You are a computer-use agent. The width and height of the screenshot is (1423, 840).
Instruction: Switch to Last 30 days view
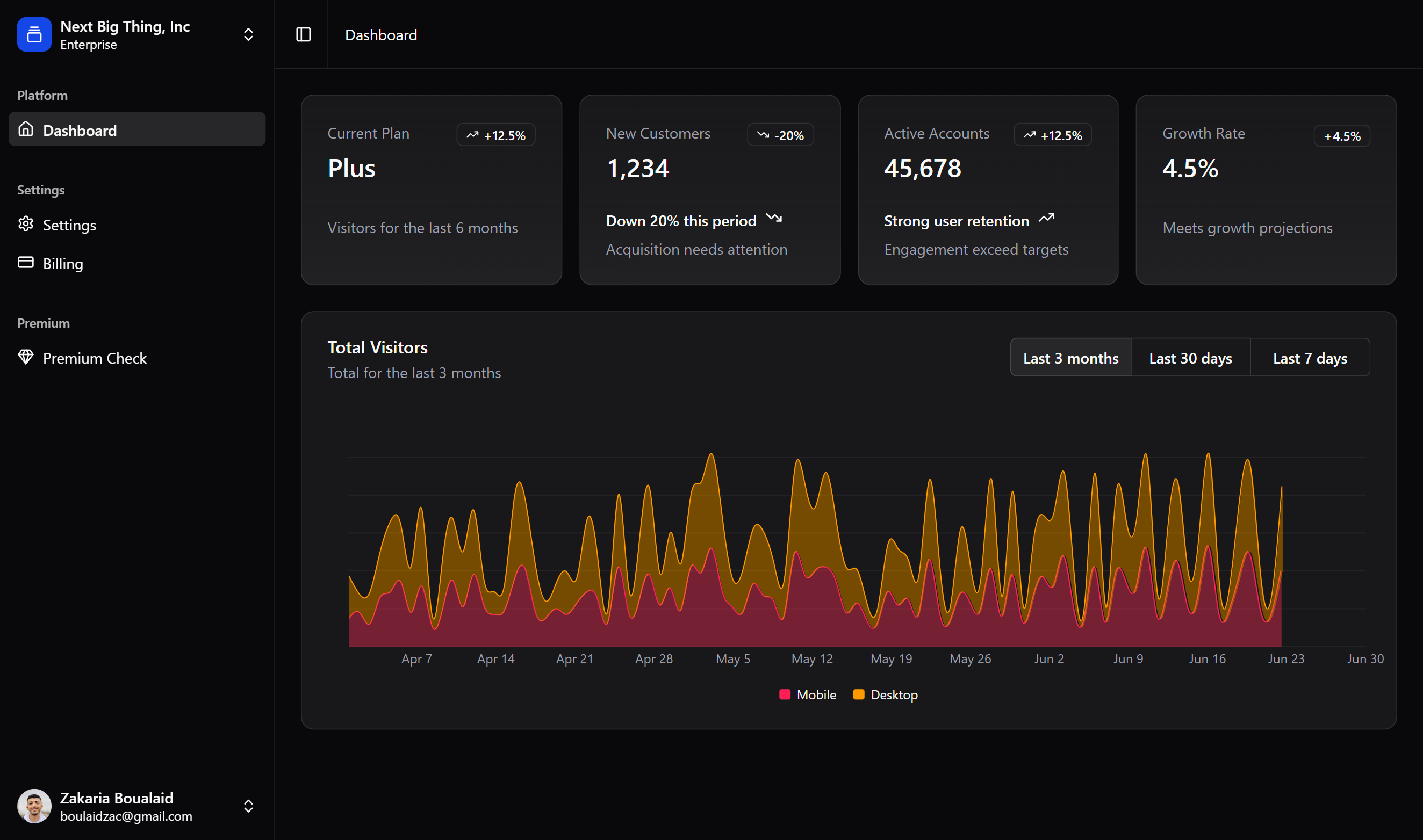[x=1190, y=357]
